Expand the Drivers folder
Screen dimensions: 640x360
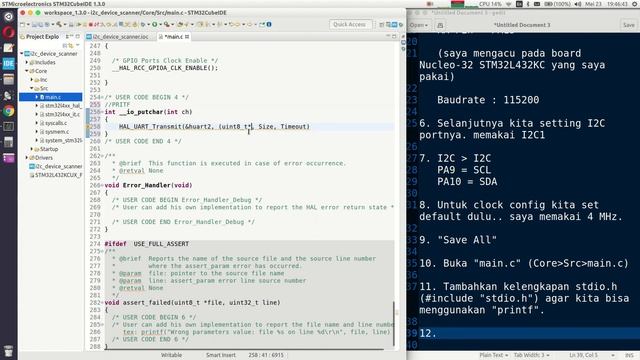[27, 158]
